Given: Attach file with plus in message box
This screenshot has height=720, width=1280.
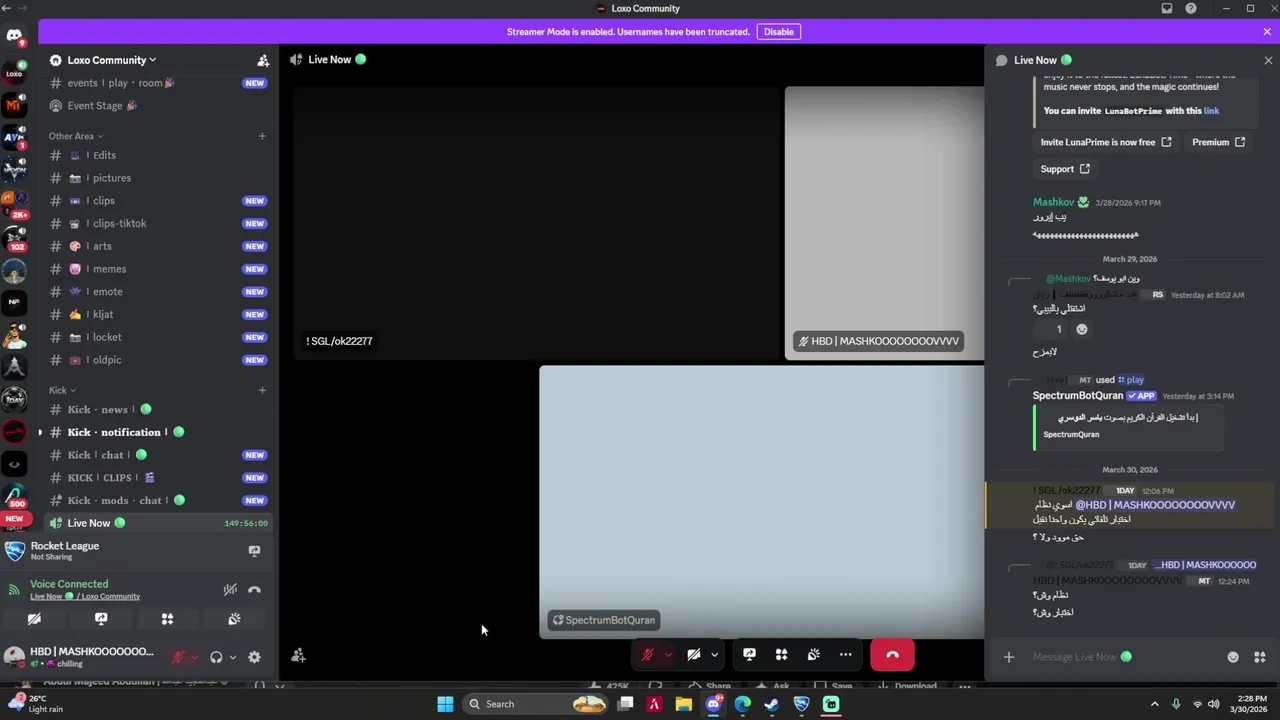Looking at the screenshot, I should pyautogui.click(x=1009, y=657).
